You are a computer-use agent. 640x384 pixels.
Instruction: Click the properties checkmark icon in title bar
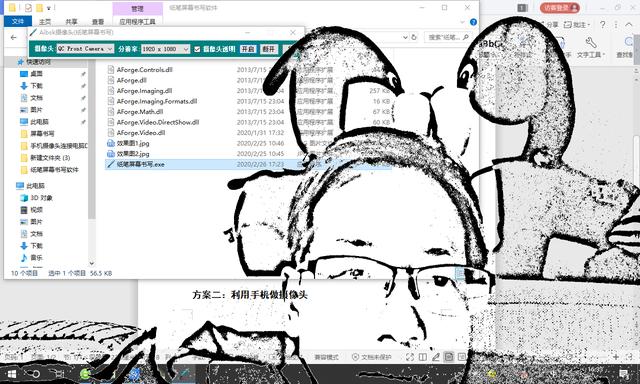coord(28,8)
